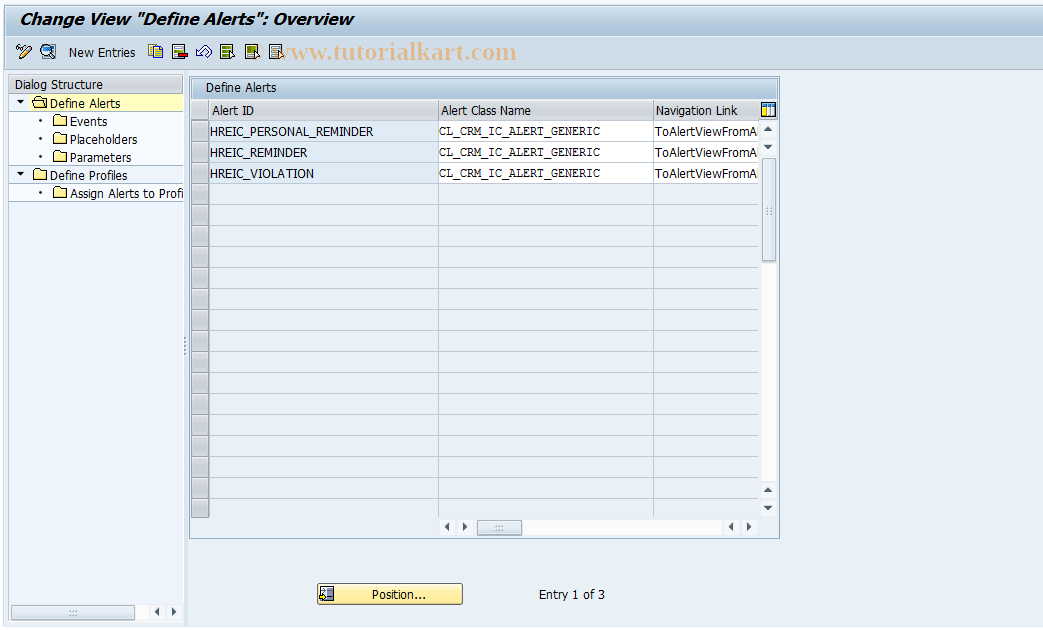
Task: Click the Alert ID column header
Action: pyautogui.click(x=323, y=110)
